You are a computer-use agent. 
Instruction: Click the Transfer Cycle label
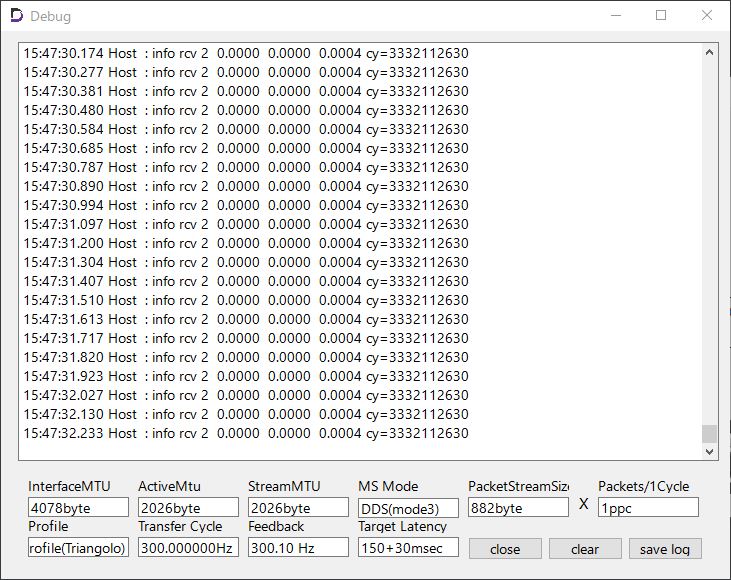[x=180, y=526]
